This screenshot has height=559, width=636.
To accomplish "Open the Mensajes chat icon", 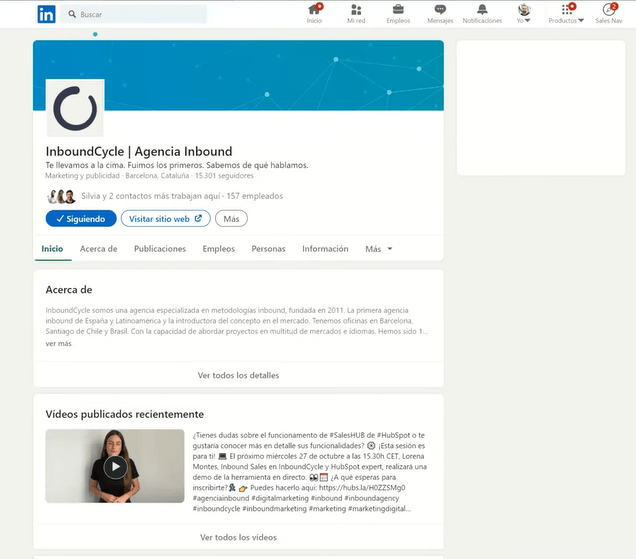I will [440, 13].
